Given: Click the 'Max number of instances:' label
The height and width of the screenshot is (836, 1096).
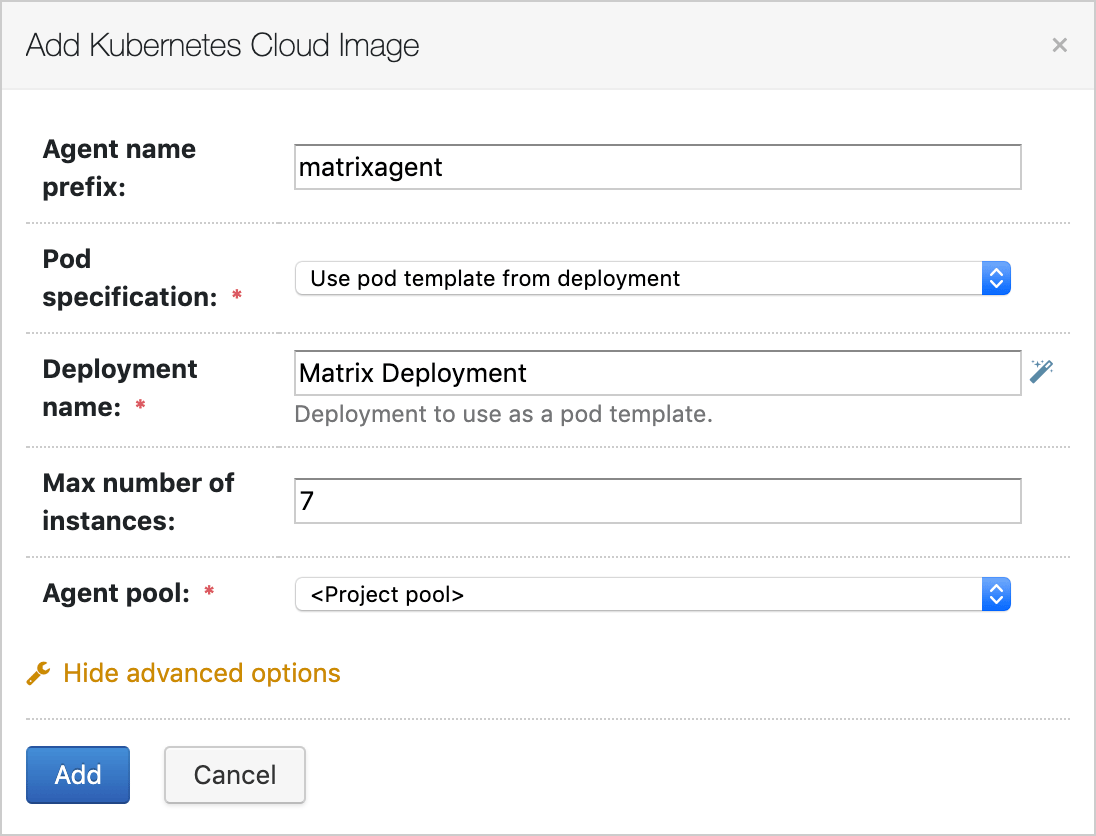Looking at the screenshot, I should (138, 502).
